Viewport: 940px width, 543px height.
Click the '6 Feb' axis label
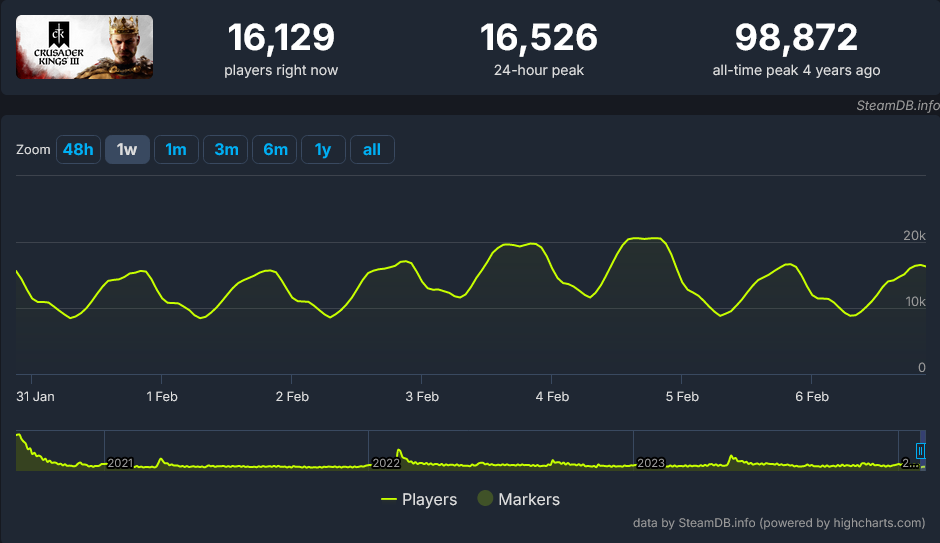[812, 397]
